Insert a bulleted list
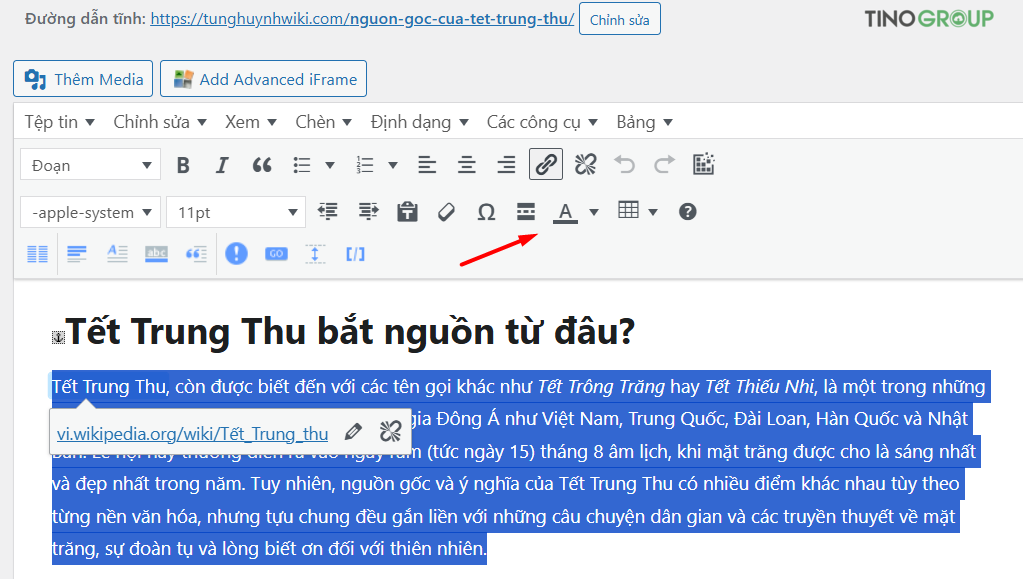The height and width of the screenshot is (579, 1023). 301,165
